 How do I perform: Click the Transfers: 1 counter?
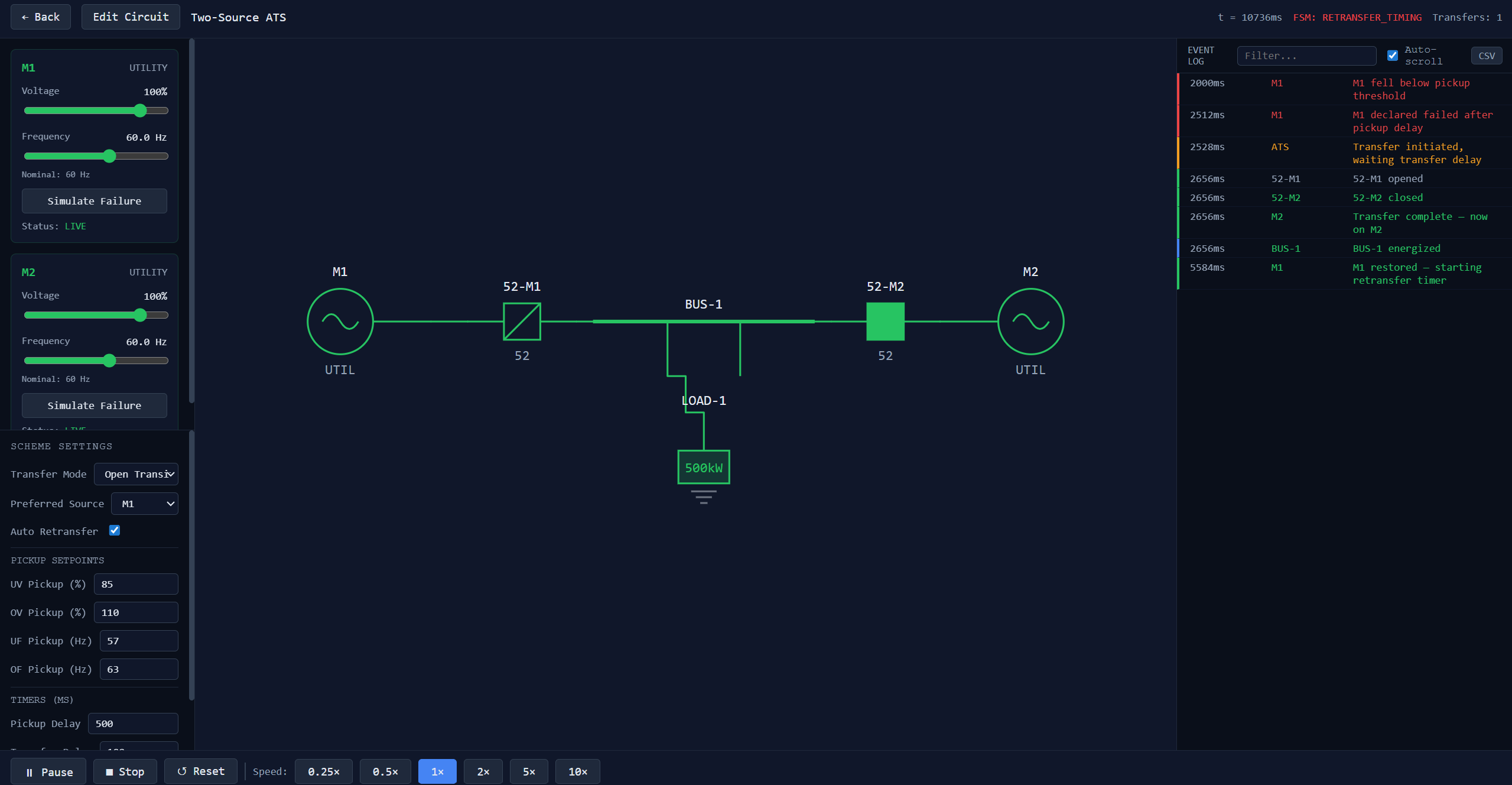pos(1467,17)
